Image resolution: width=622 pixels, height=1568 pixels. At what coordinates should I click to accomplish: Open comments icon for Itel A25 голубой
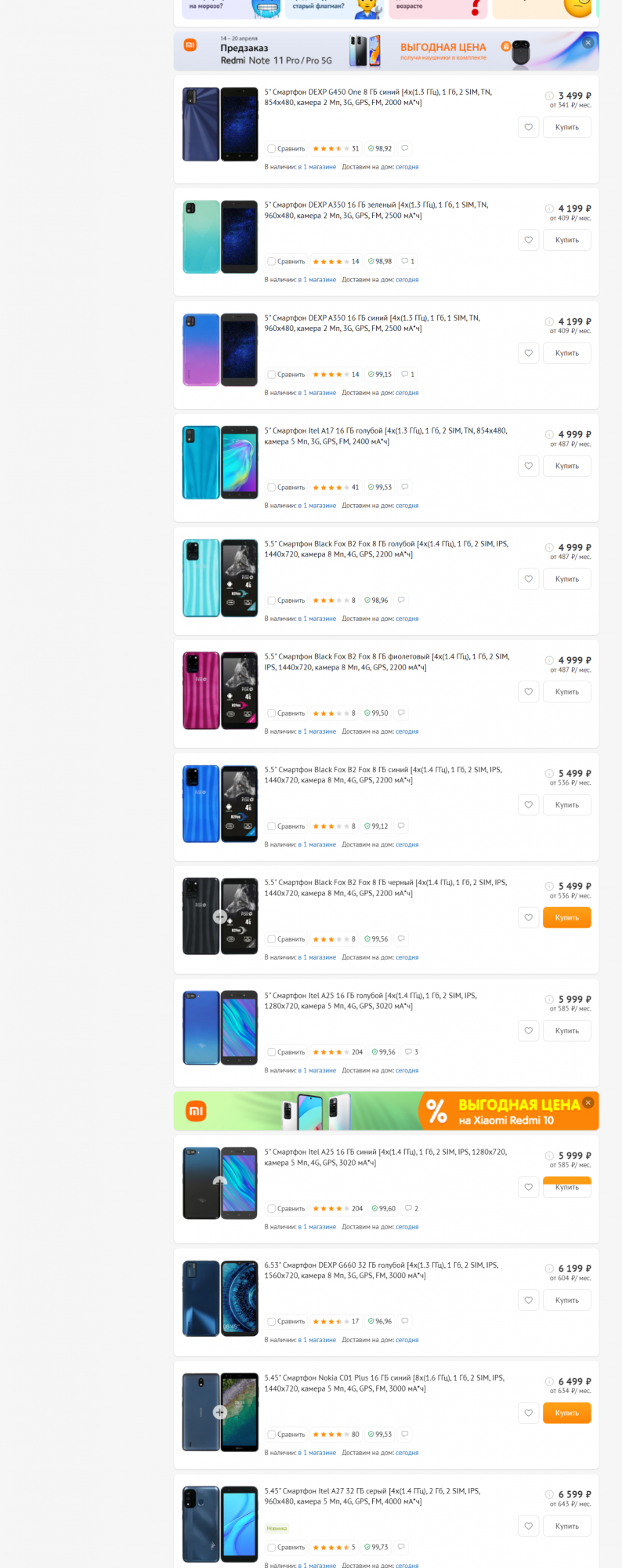pyautogui.click(x=411, y=1052)
